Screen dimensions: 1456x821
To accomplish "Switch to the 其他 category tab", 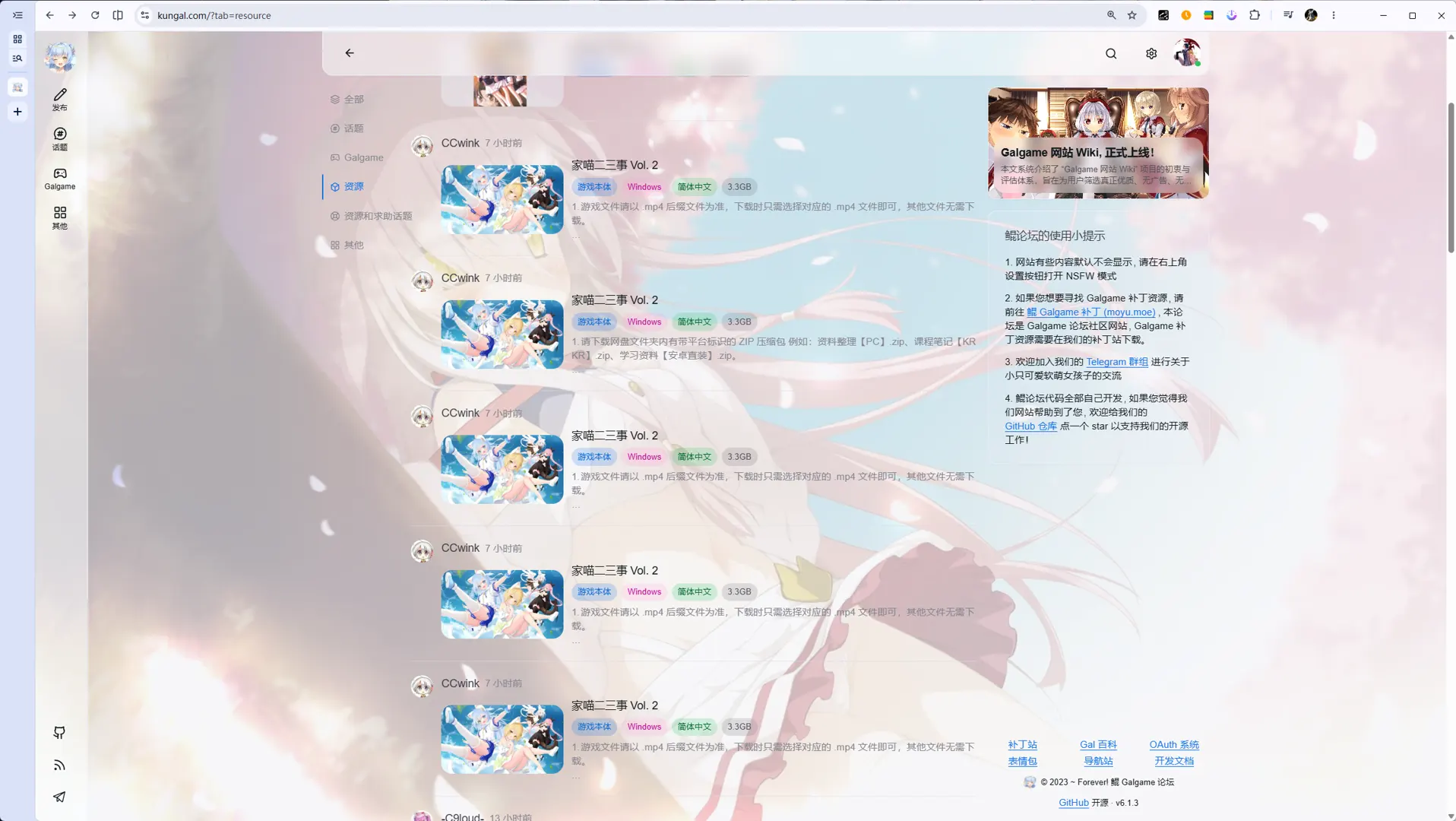I will click(x=347, y=245).
